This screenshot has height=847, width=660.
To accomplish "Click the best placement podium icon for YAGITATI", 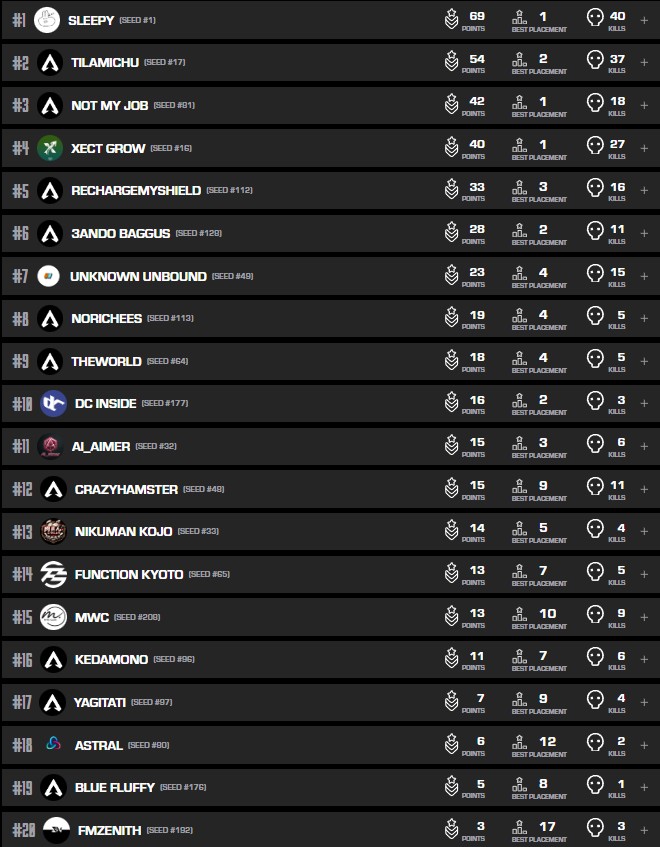I will (x=519, y=702).
